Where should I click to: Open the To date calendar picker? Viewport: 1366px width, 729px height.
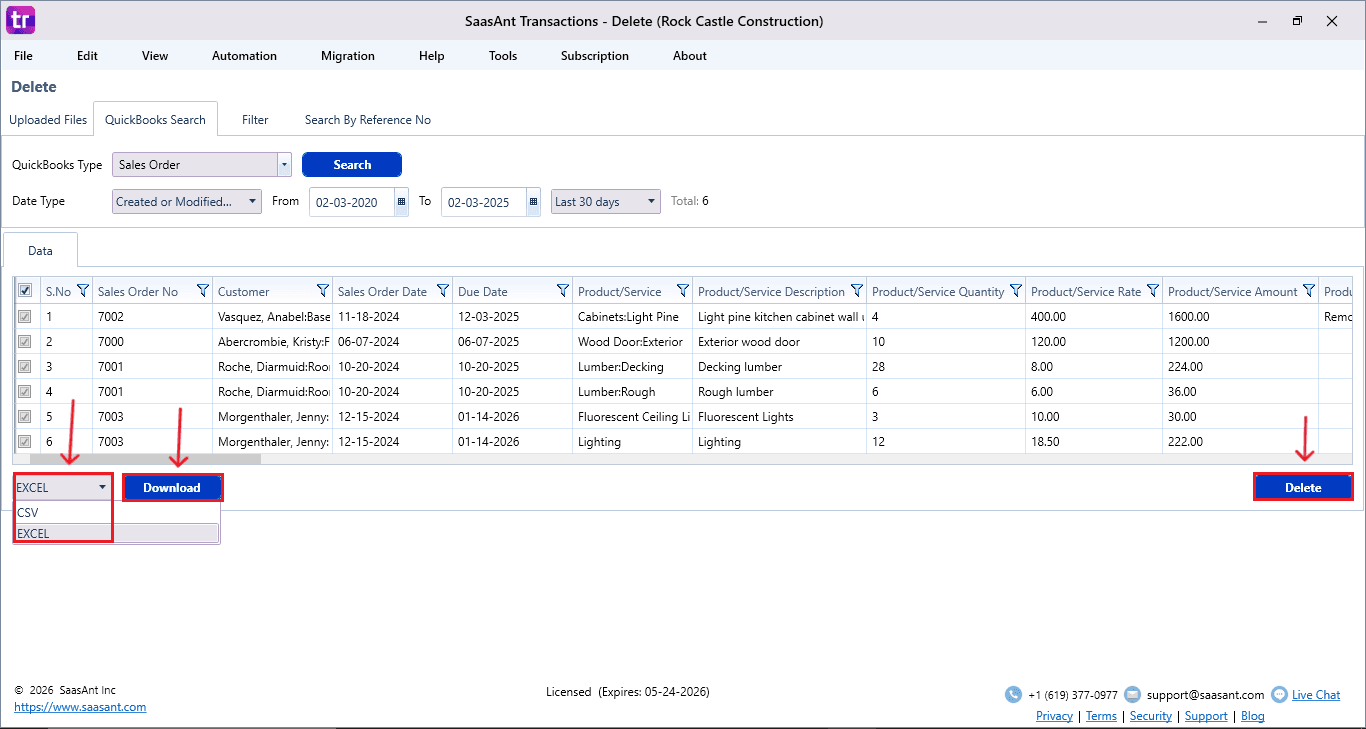(x=533, y=202)
